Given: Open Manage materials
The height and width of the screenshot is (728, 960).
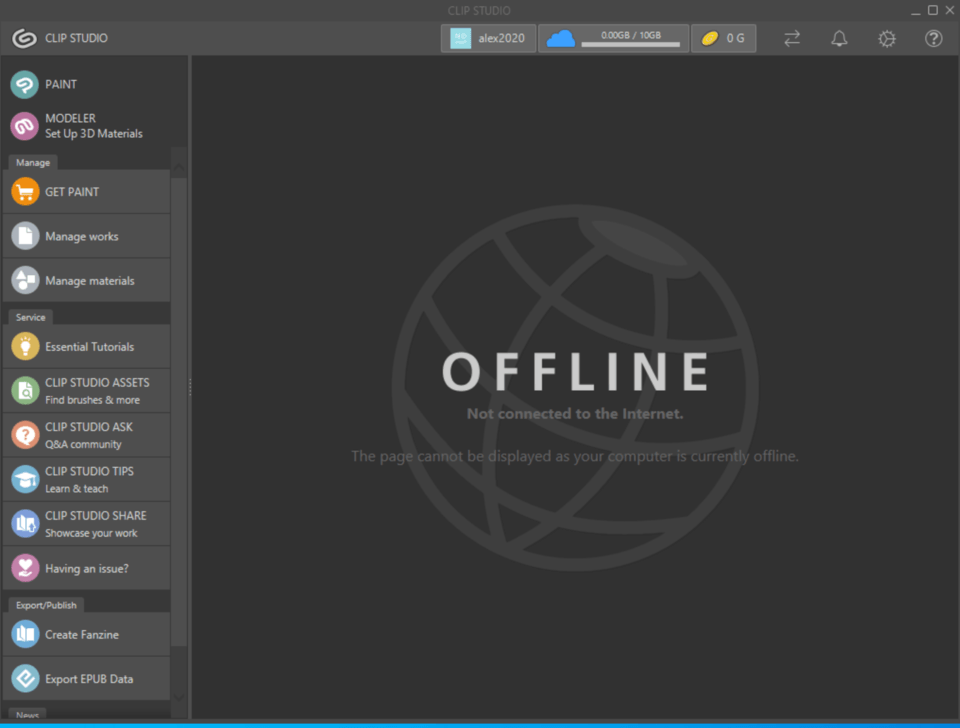Looking at the screenshot, I should 88,281.
